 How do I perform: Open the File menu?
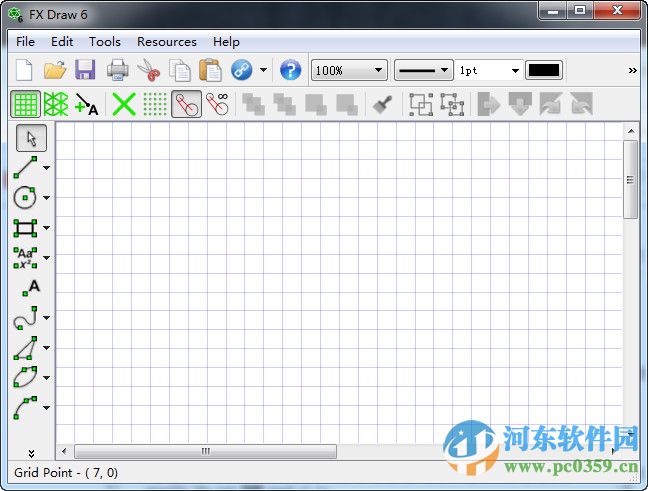coord(25,42)
